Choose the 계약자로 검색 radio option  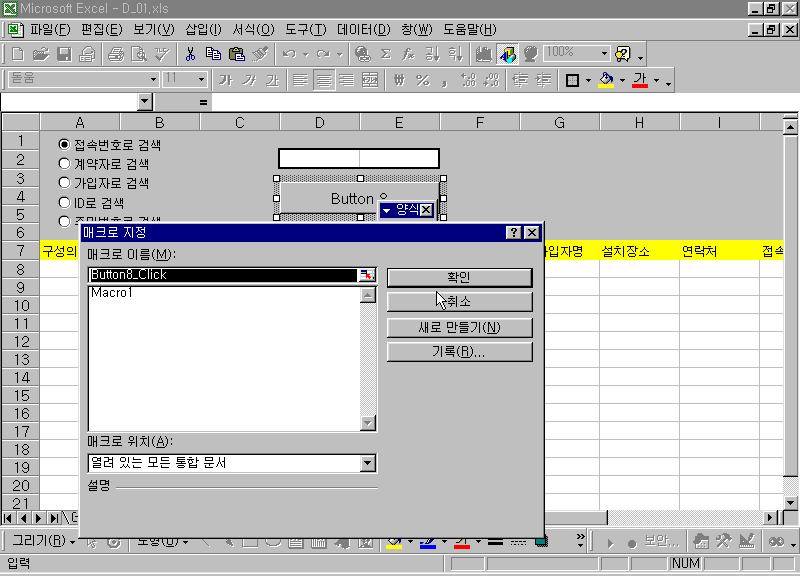65,164
